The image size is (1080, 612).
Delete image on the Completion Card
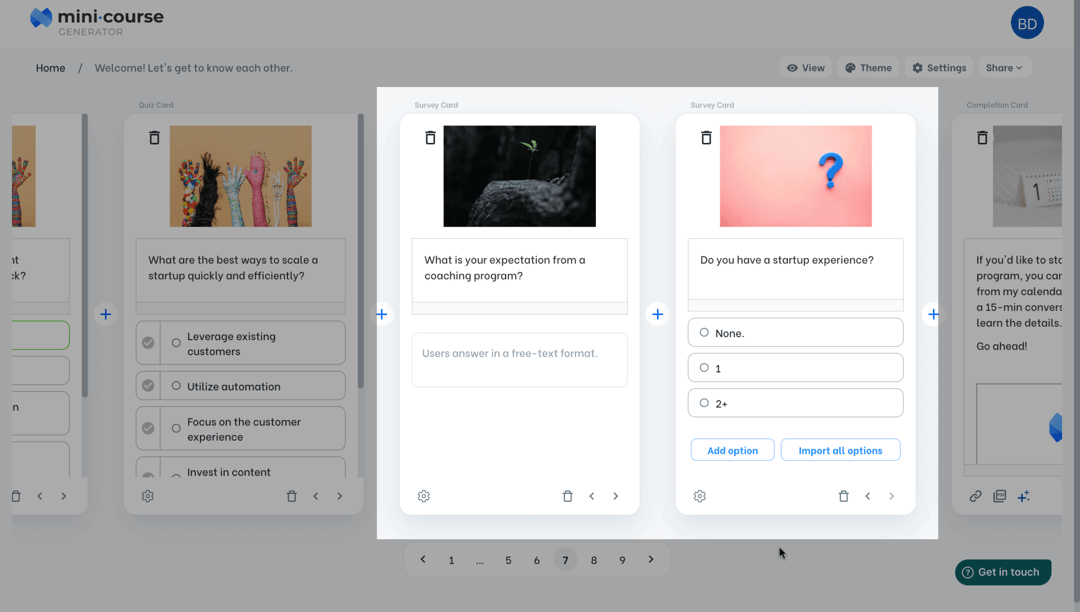pos(982,138)
